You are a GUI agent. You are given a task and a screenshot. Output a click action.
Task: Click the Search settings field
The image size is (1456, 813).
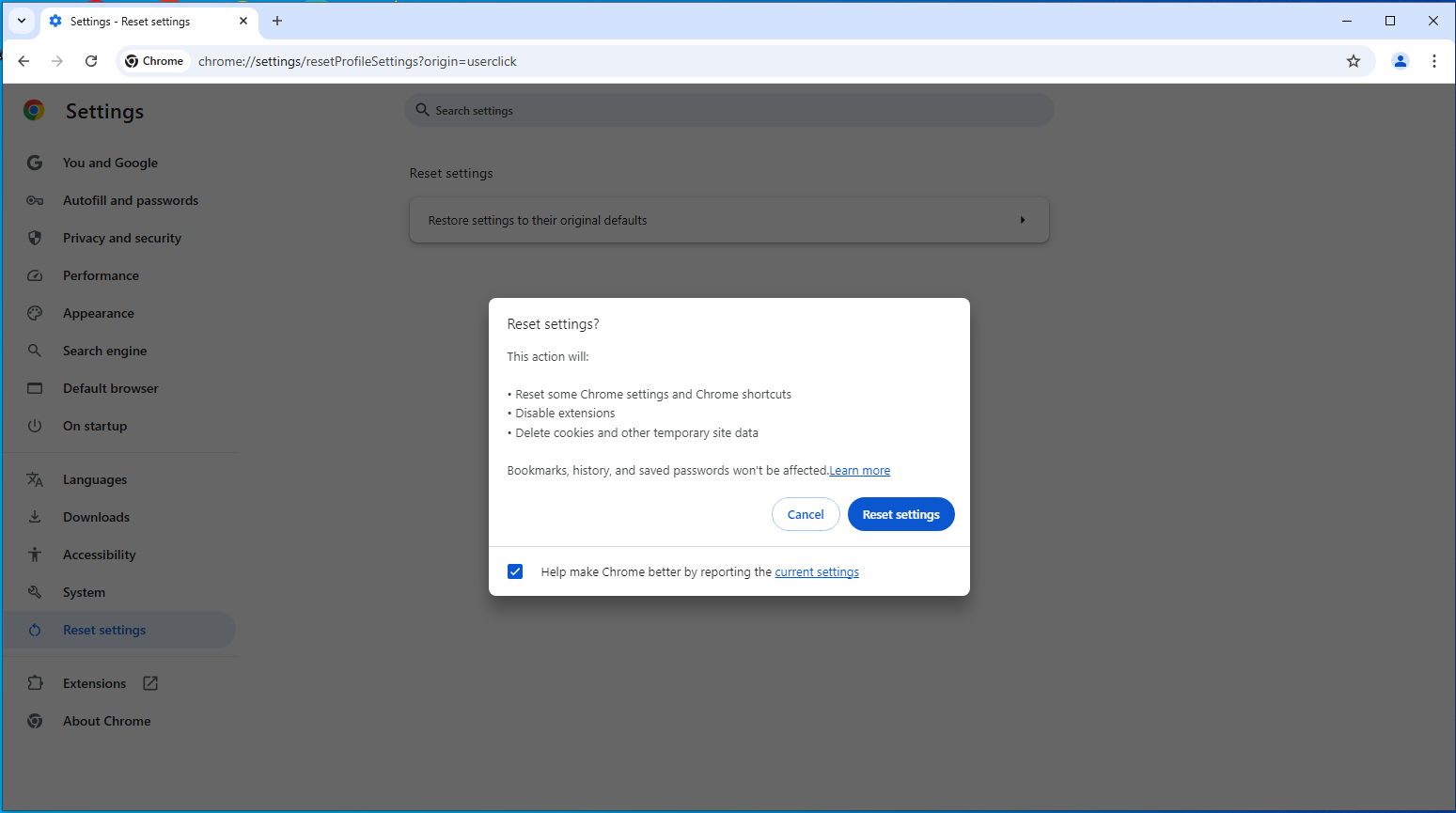click(729, 110)
